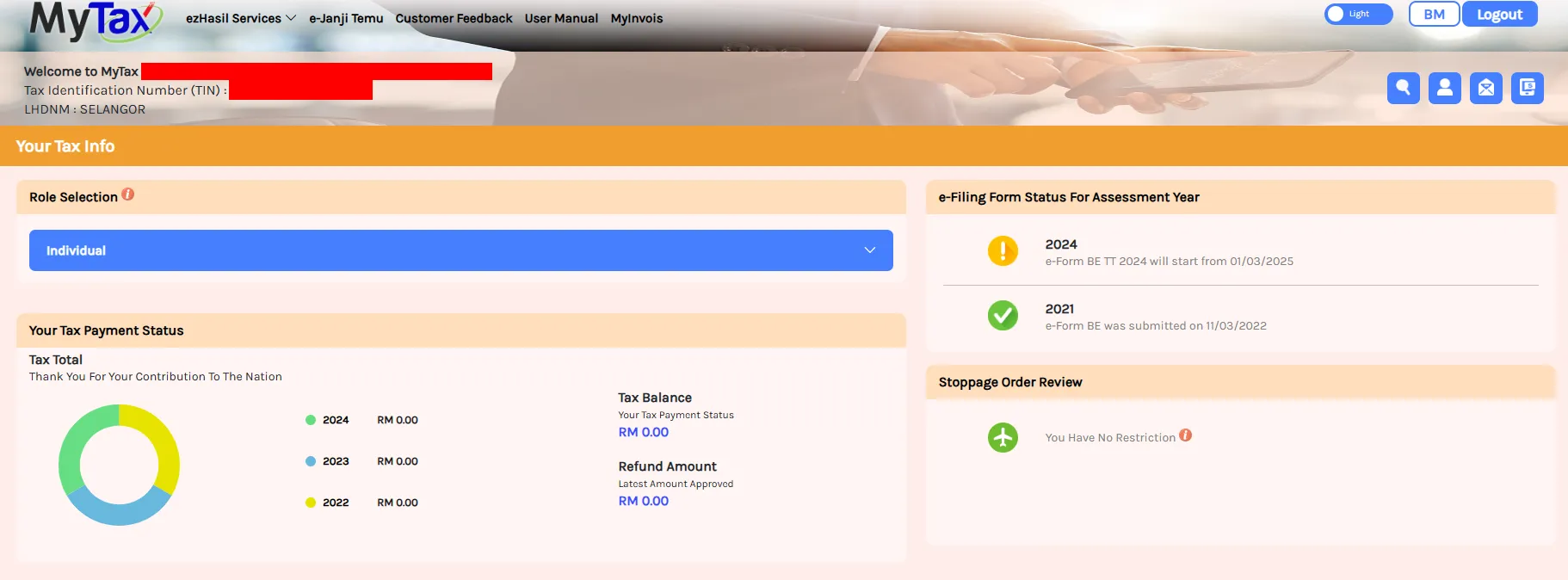Click the yellow 2022 legend dot
Image resolution: width=1568 pixels, height=580 pixels.
311,503
